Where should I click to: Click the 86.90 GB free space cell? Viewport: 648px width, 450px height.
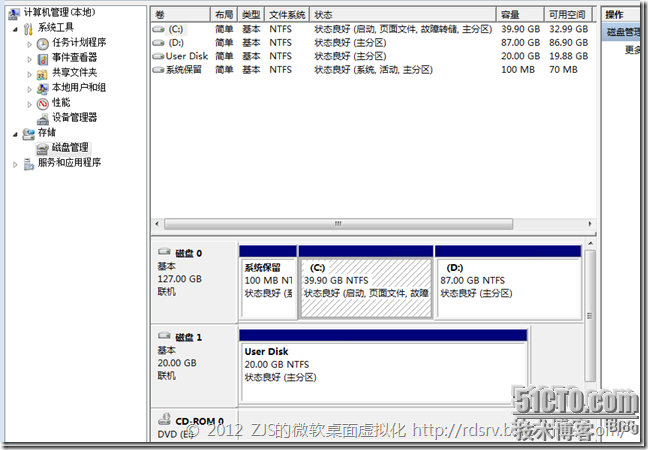[x=568, y=43]
